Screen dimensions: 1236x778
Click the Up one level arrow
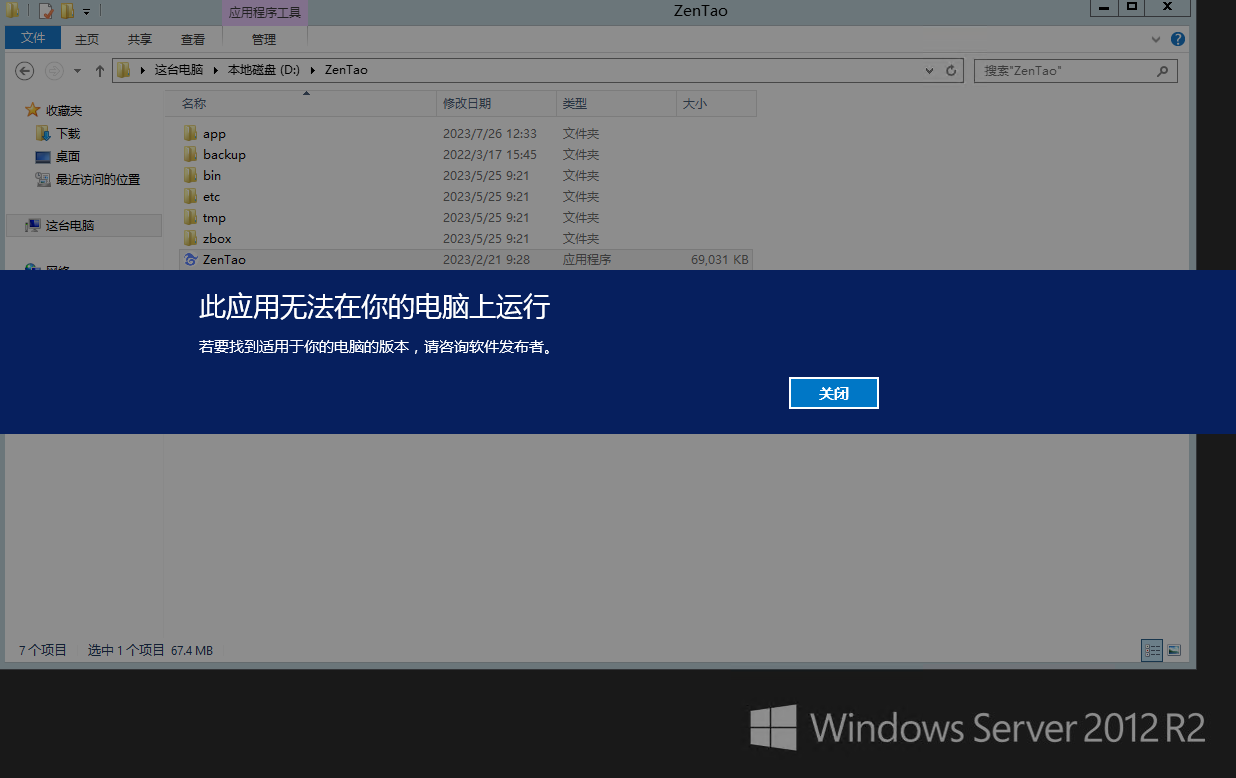(x=99, y=71)
